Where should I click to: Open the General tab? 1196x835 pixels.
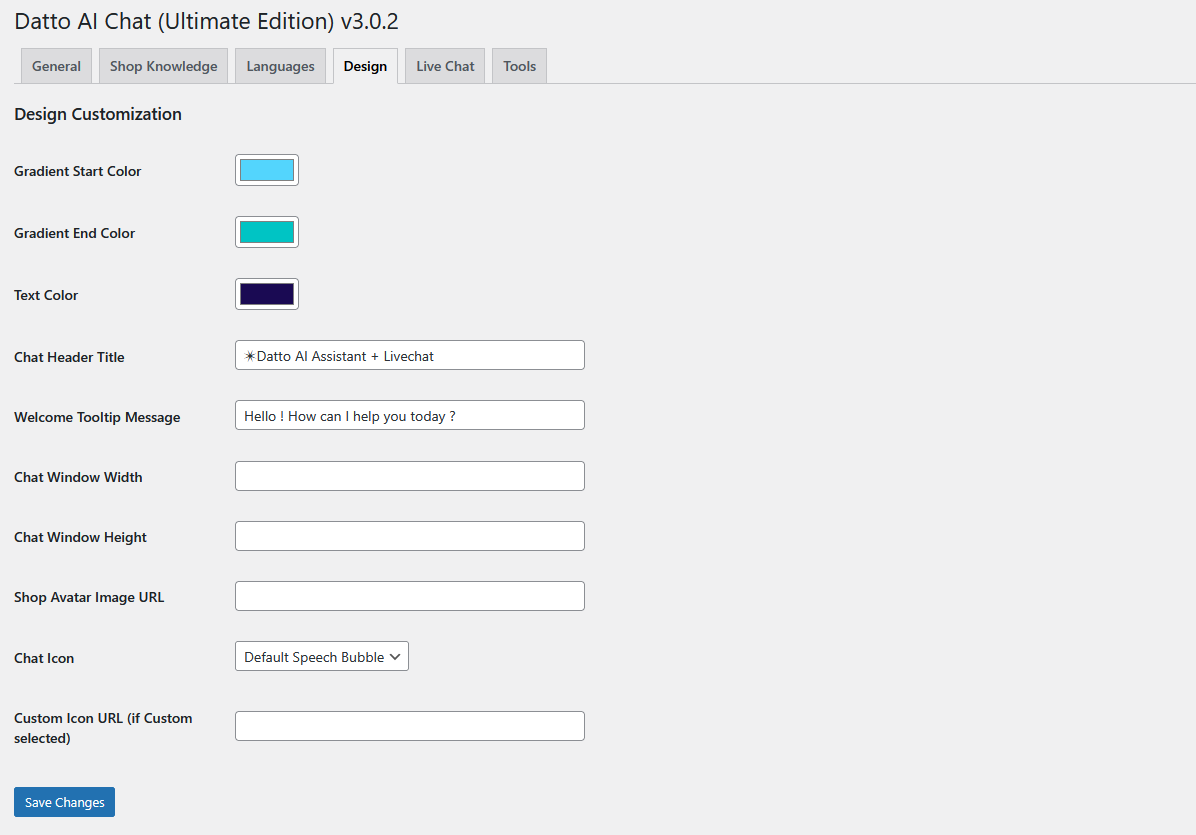point(56,66)
